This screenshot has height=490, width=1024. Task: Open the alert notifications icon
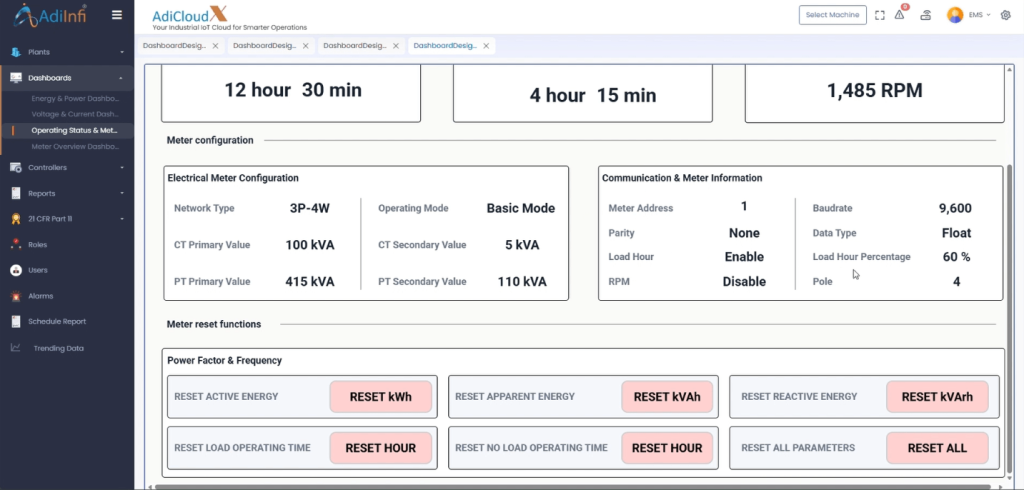(x=900, y=14)
